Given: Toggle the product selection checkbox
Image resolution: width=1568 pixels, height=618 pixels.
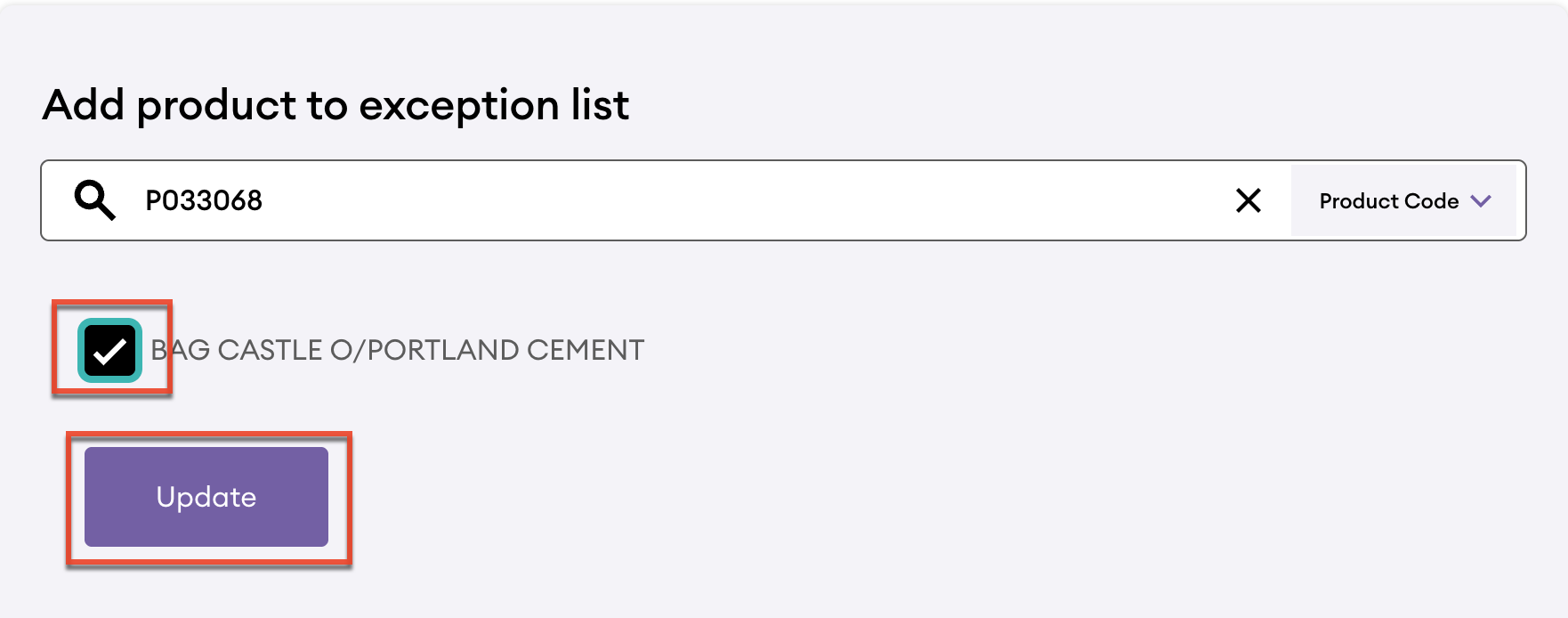Looking at the screenshot, I should pos(110,351).
